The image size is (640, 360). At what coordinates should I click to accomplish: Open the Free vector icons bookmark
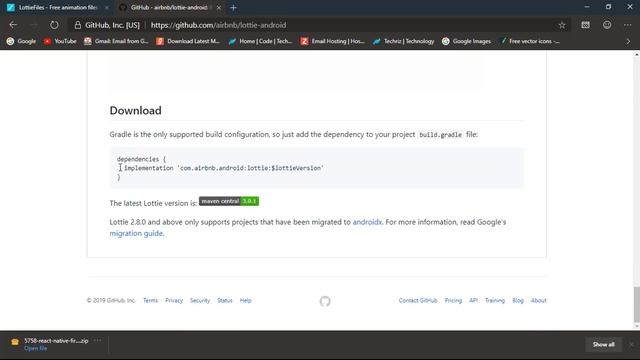point(529,41)
